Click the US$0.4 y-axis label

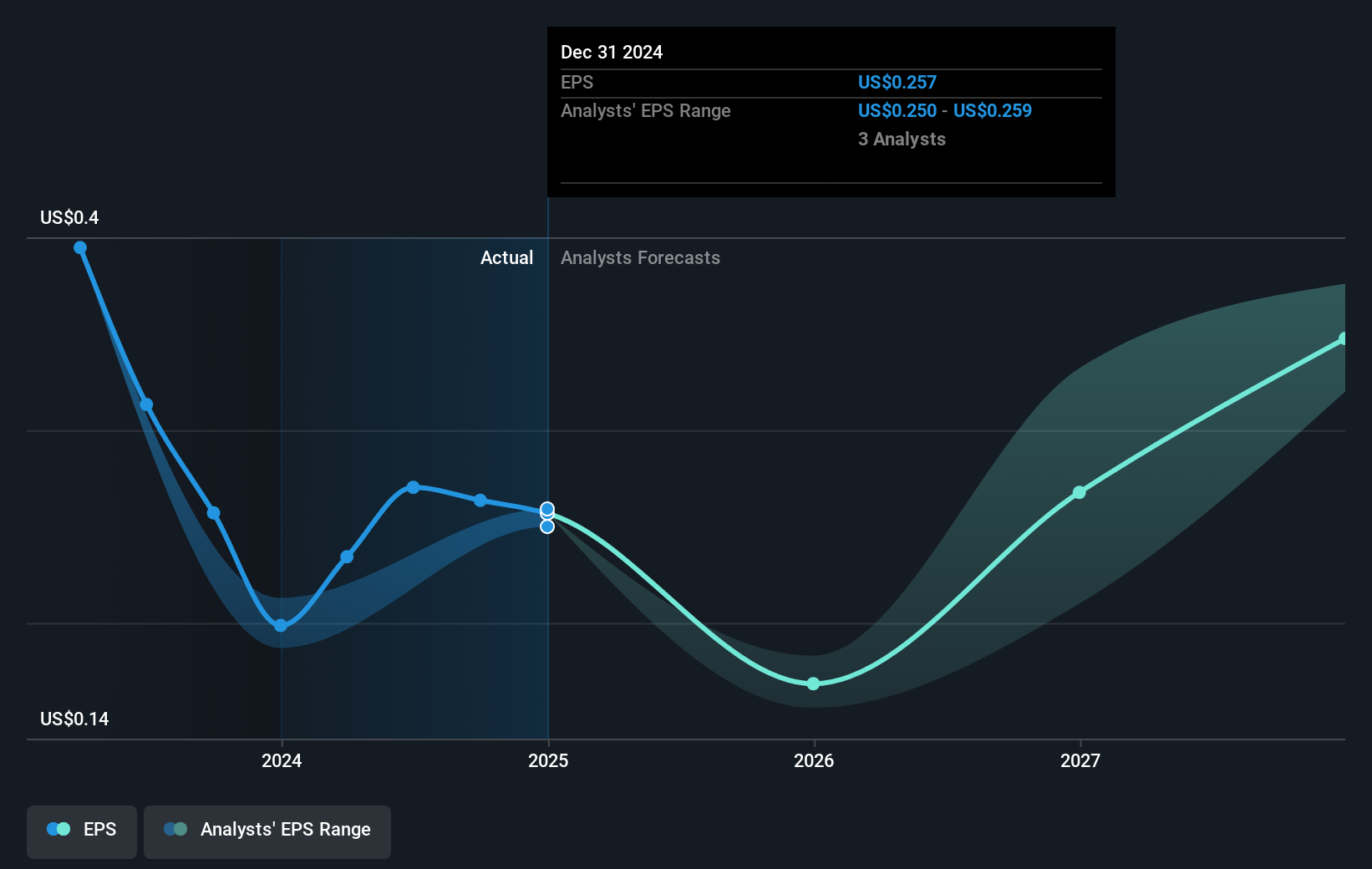[x=69, y=217]
